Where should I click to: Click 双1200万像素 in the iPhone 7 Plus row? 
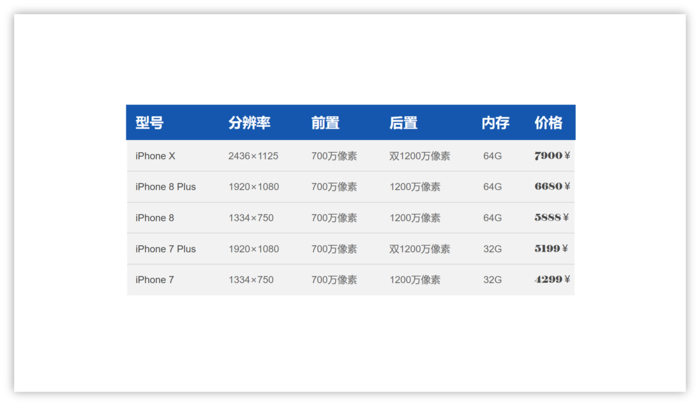(x=420, y=249)
